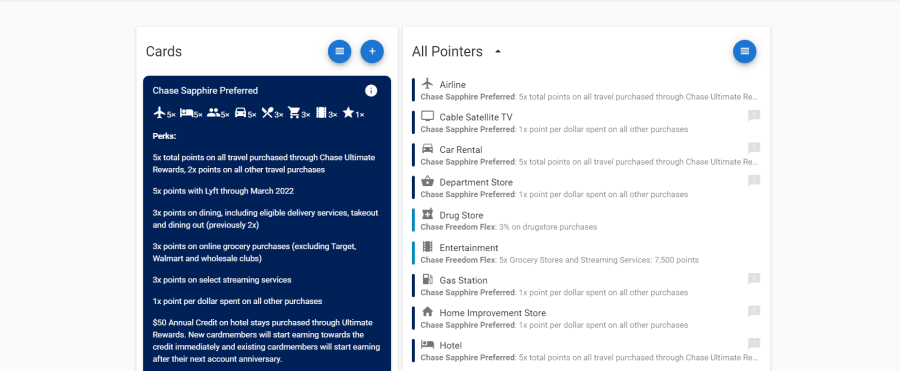Click the comment icon beside Gas Station

[x=754, y=279]
